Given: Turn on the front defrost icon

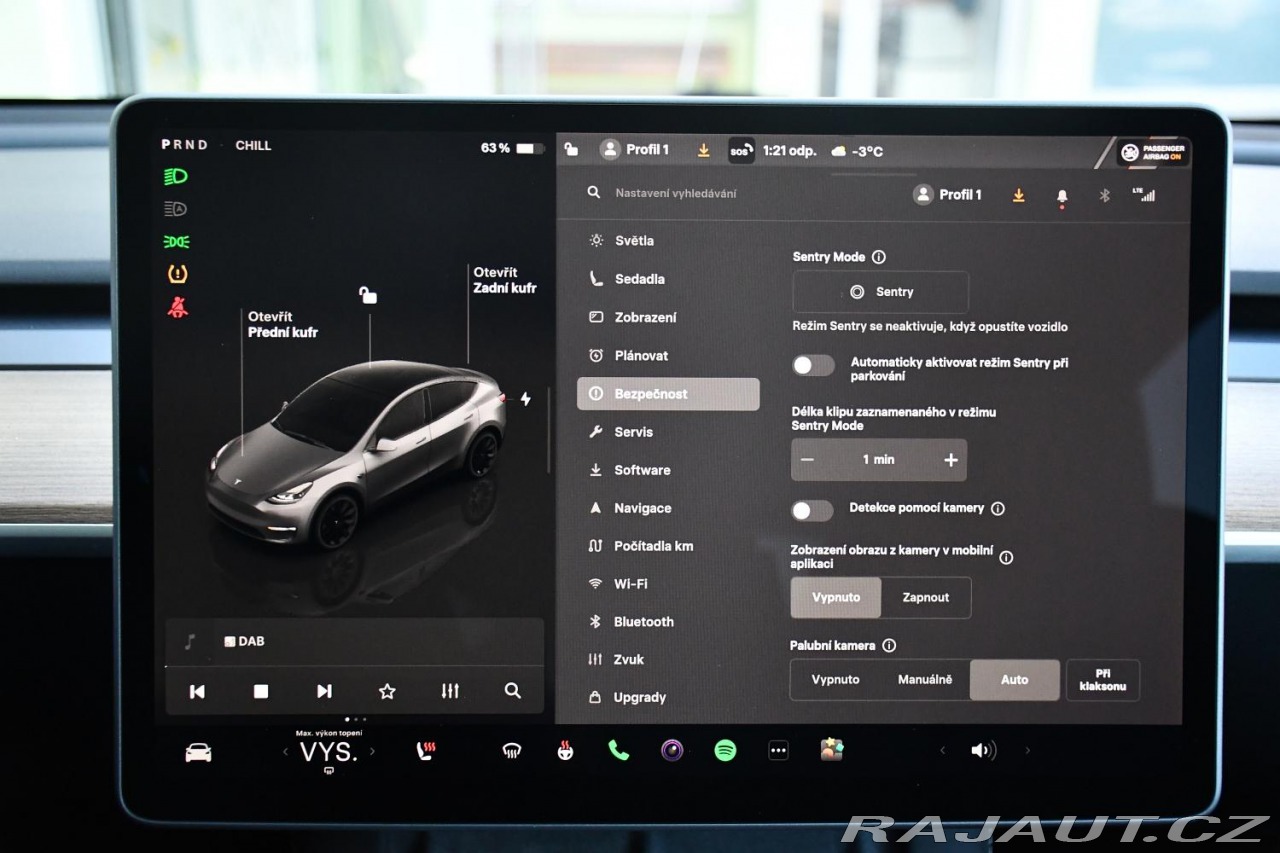Looking at the screenshot, I should pyautogui.click(x=511, y=751).
